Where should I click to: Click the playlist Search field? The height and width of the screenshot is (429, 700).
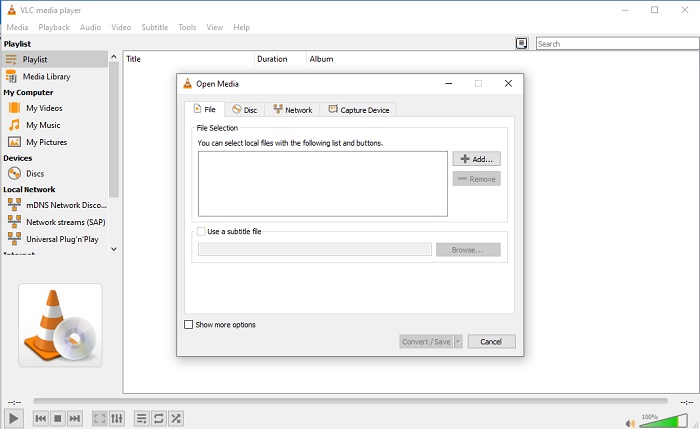617,44
